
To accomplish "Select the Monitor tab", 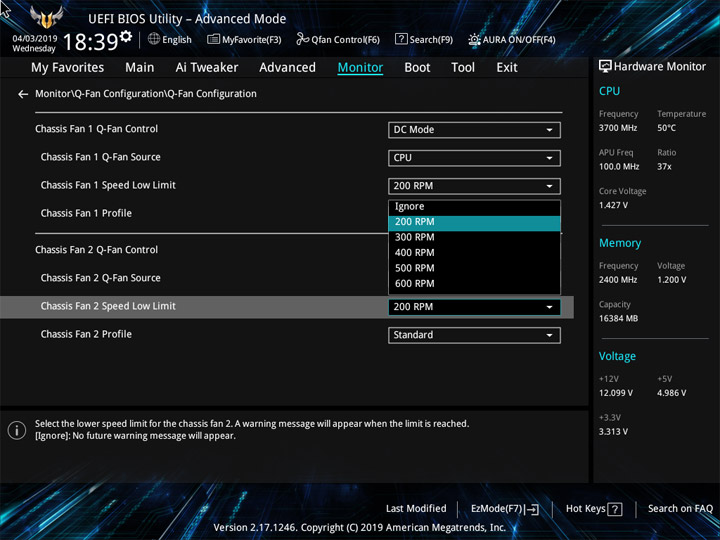I will point(360,68).
